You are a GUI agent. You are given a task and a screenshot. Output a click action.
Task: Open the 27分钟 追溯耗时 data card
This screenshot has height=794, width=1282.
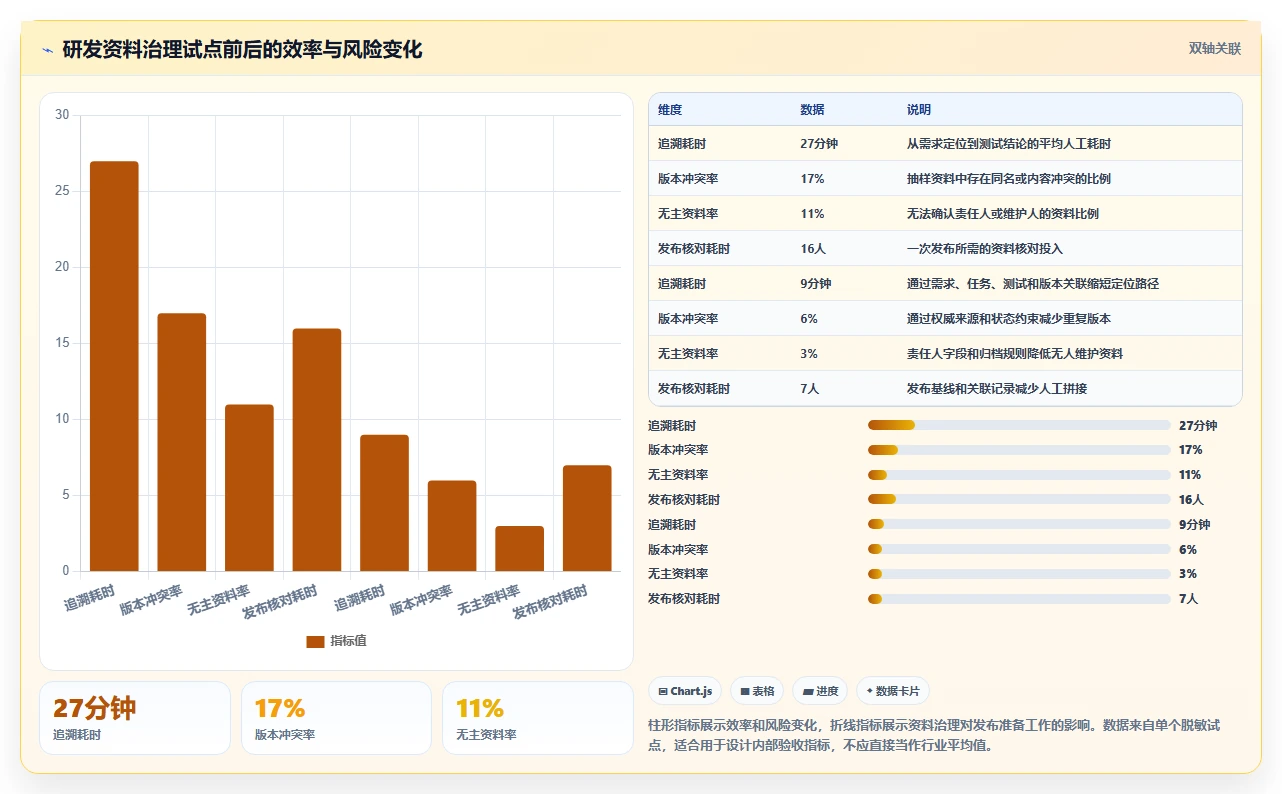point(135,718)
